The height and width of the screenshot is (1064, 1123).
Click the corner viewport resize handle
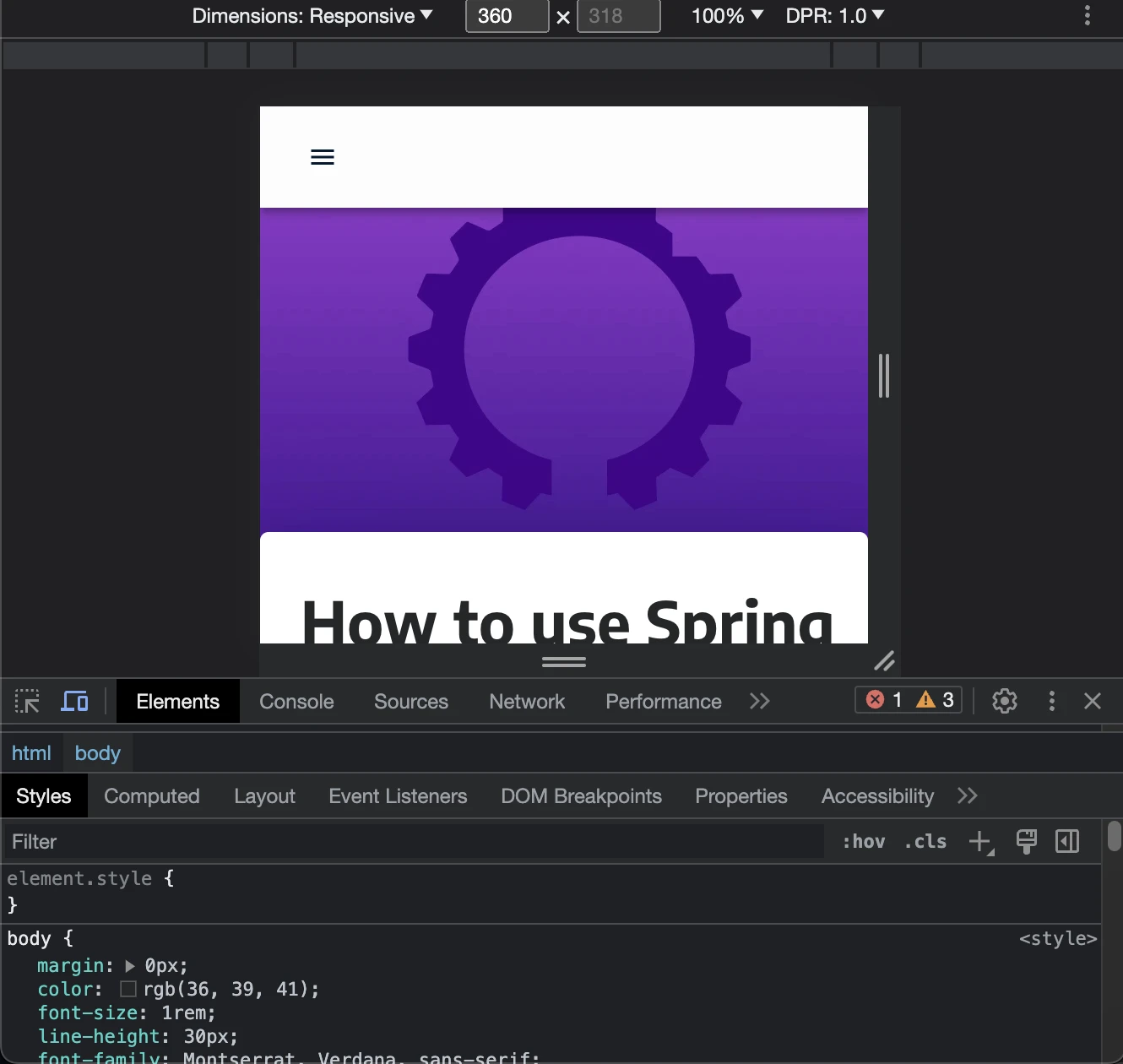pos(884,660)
